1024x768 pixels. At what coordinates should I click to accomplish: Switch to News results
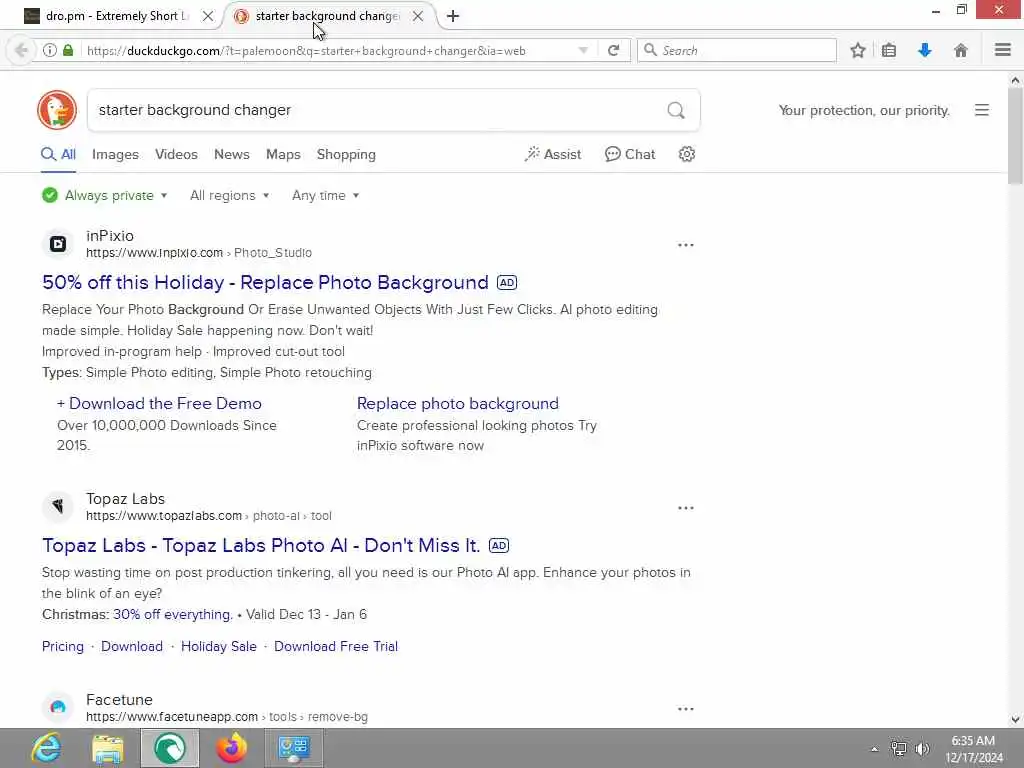[232, 154]
